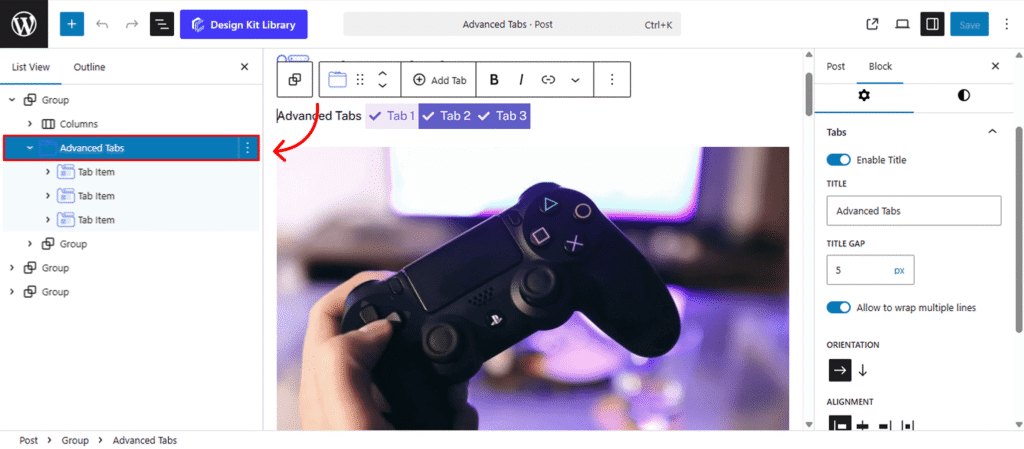The image size is (1024, 449).
Task: Collapse the Tabs settings panel
Action: click(992, 132)
